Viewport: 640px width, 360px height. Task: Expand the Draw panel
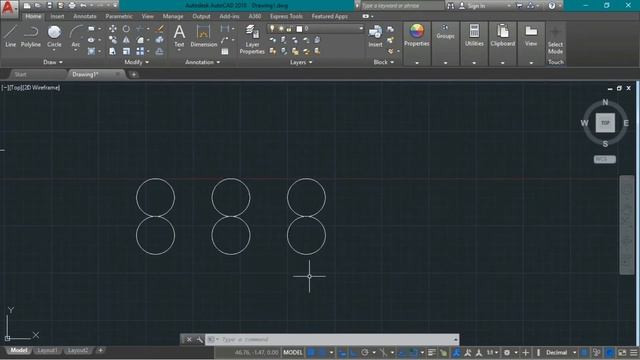[53, 62]
